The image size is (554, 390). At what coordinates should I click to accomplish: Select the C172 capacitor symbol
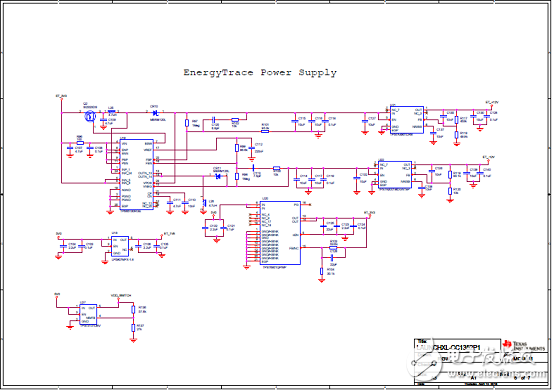(251, 148)
